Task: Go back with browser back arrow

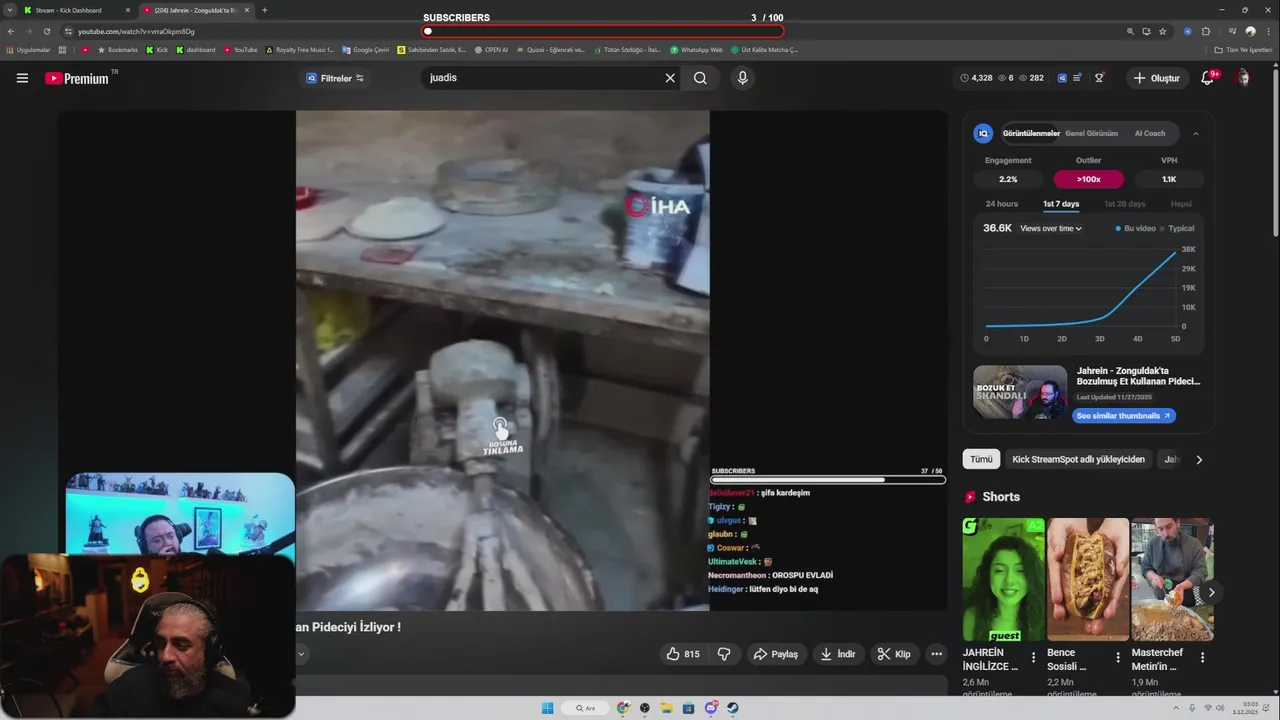Action: click(x=11, y=31)
